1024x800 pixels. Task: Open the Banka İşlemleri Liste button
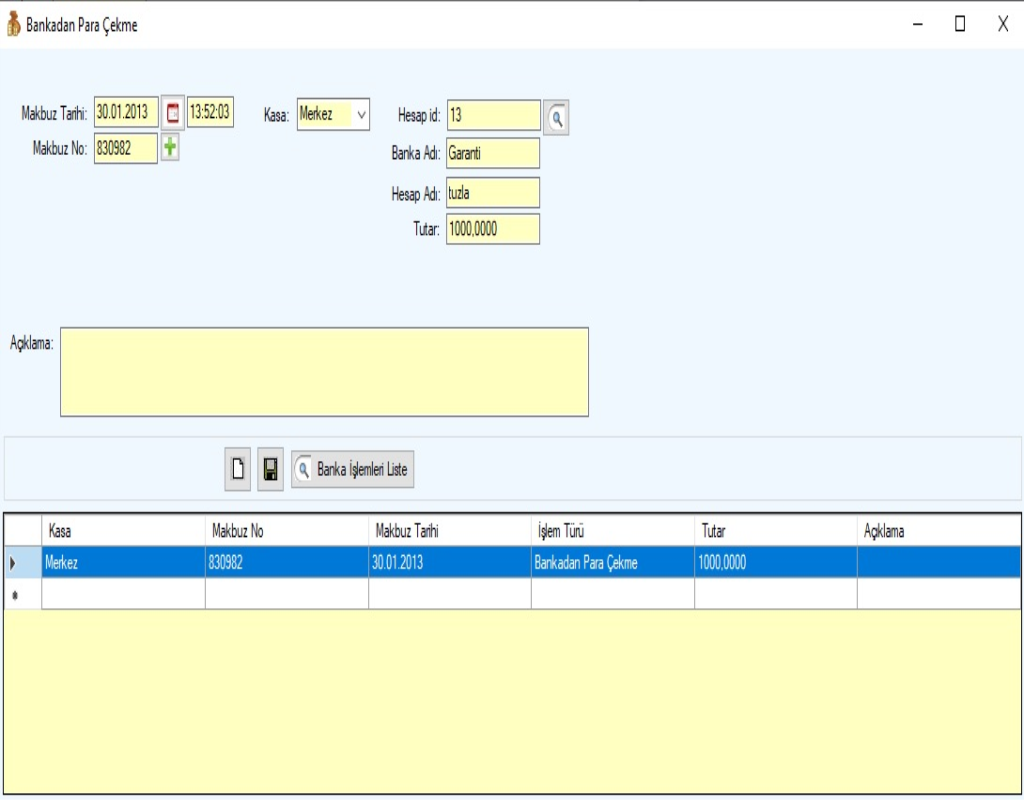(352, 469)
